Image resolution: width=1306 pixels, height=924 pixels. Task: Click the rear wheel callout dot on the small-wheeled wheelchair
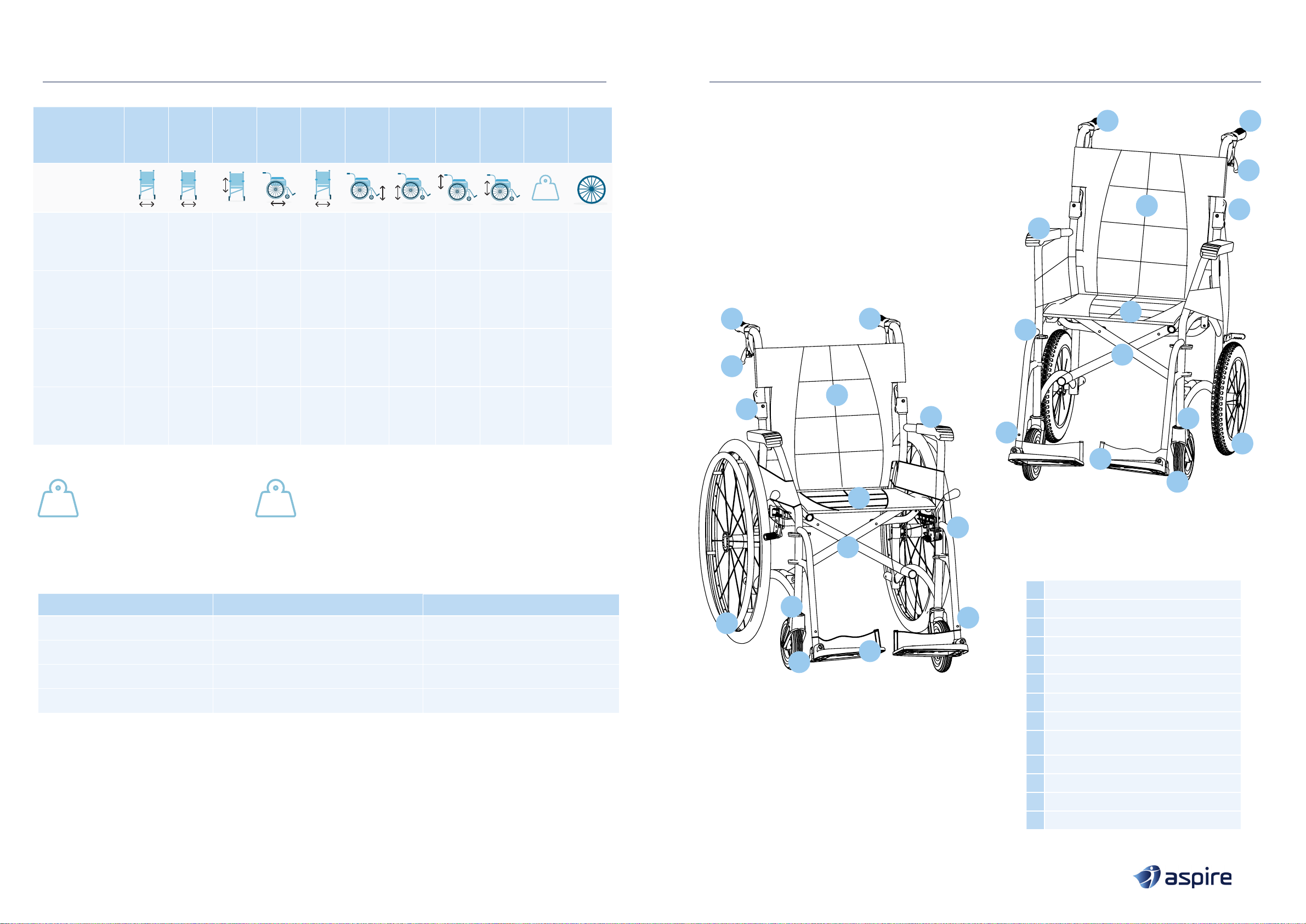pyautogui.click(x=1242, y=443)
